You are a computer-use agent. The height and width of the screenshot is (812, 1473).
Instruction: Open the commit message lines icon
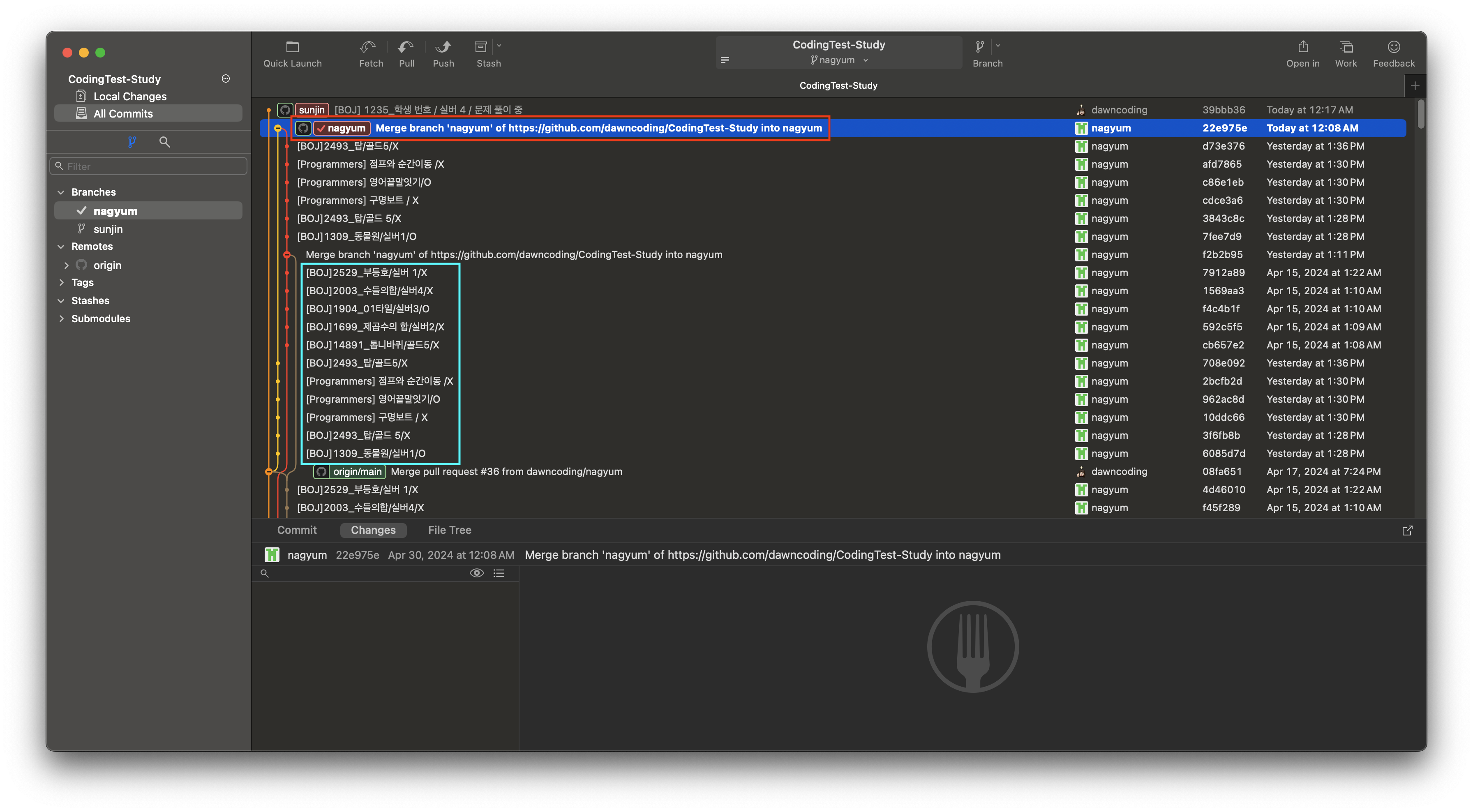tap(725, 60)
